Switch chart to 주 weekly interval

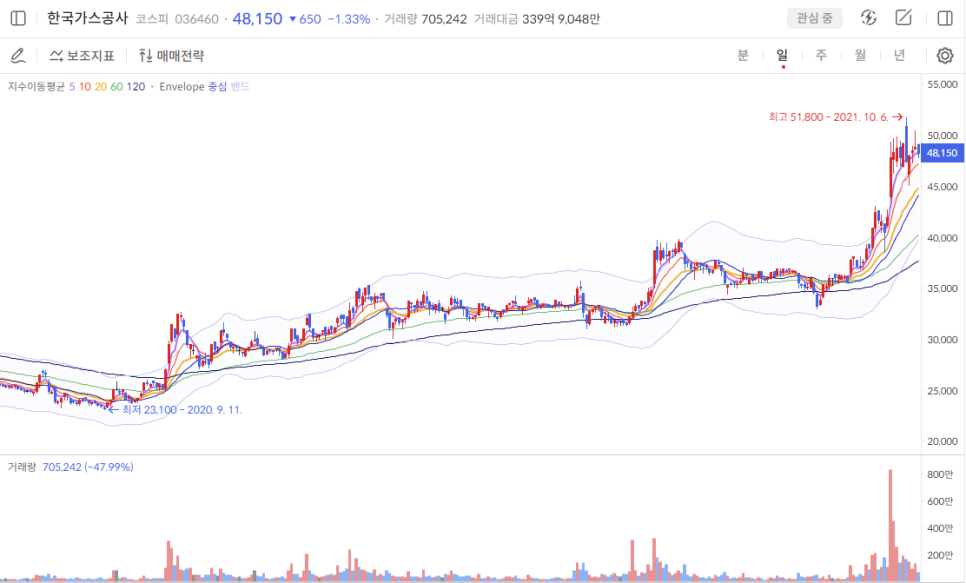pos(821,55)
